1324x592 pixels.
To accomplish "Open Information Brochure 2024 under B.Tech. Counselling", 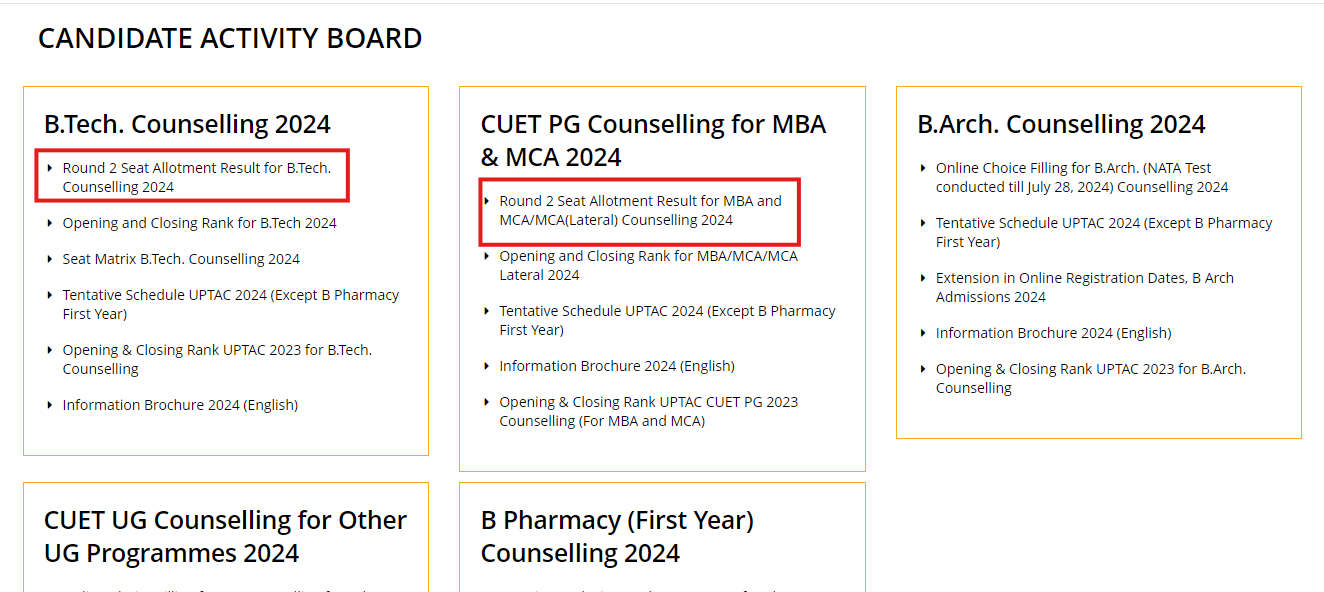I will pos(180,405).
